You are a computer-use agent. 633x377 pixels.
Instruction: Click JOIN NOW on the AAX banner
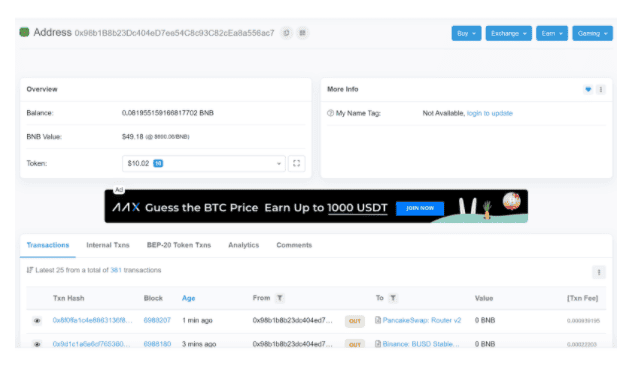tap(420, 208)
